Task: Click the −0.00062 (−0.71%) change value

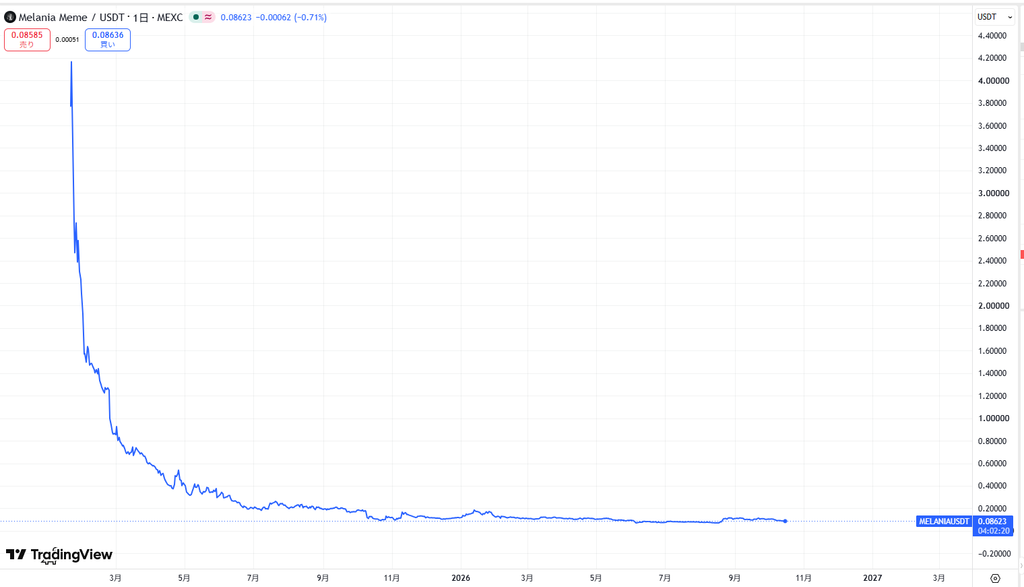Action: coord(291,17)
